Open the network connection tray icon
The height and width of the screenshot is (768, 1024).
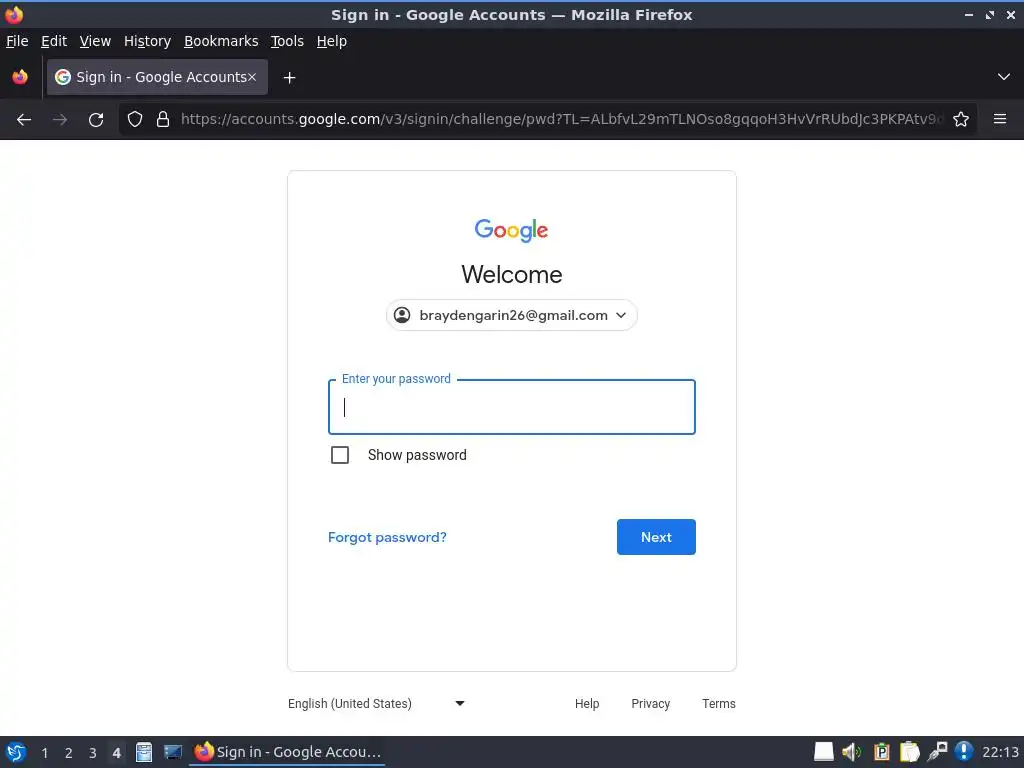937,752
